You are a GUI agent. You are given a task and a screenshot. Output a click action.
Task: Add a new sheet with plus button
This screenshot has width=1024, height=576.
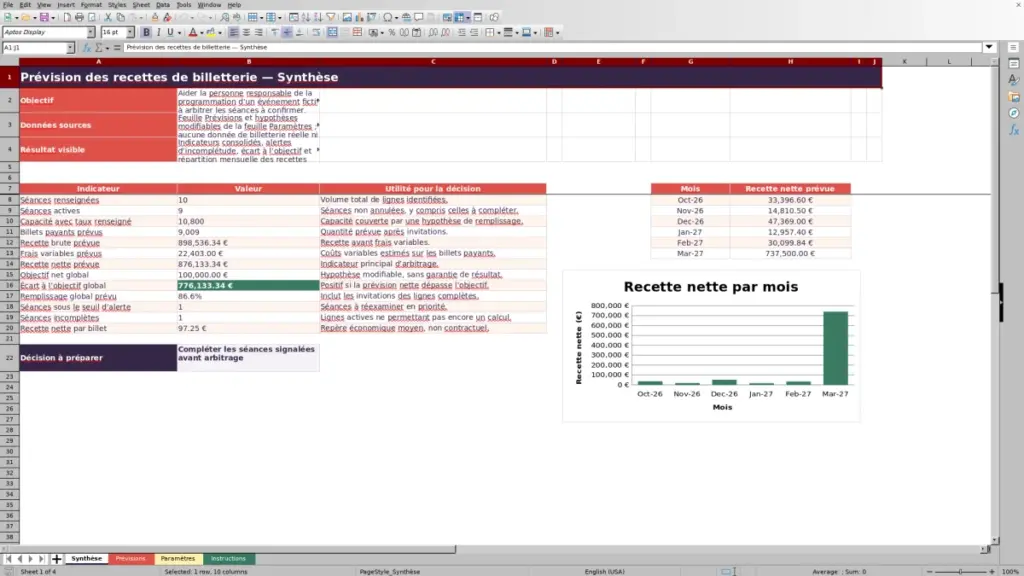(x=56, y=558)
